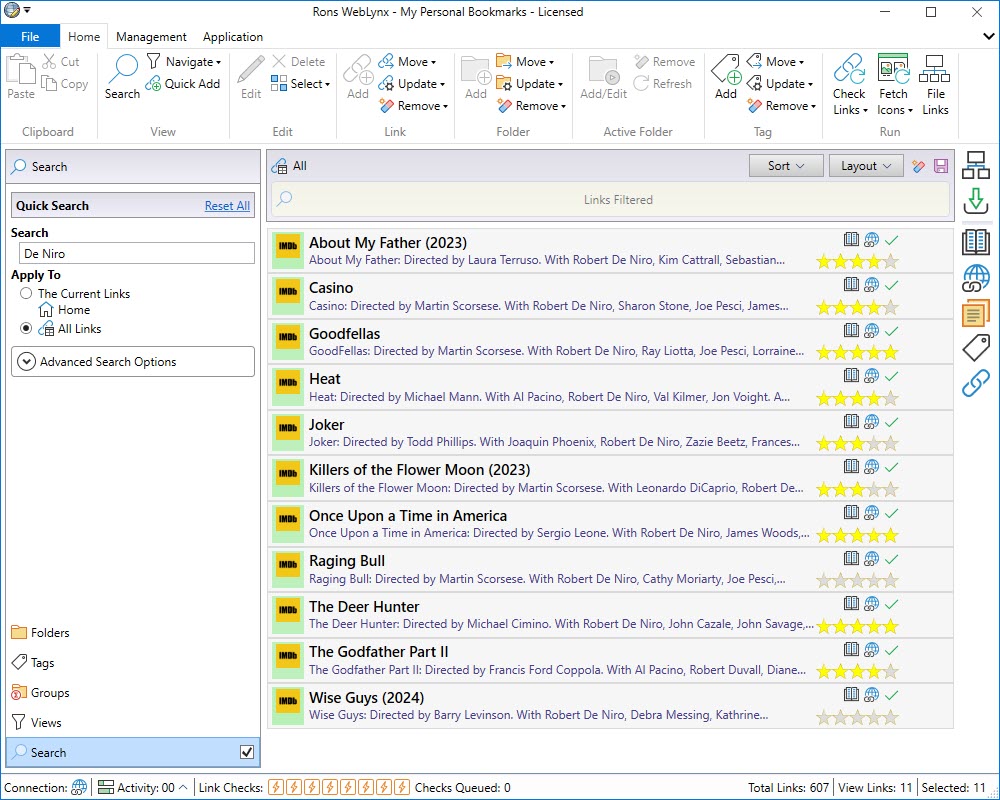Select the All Links radio button

26,329
